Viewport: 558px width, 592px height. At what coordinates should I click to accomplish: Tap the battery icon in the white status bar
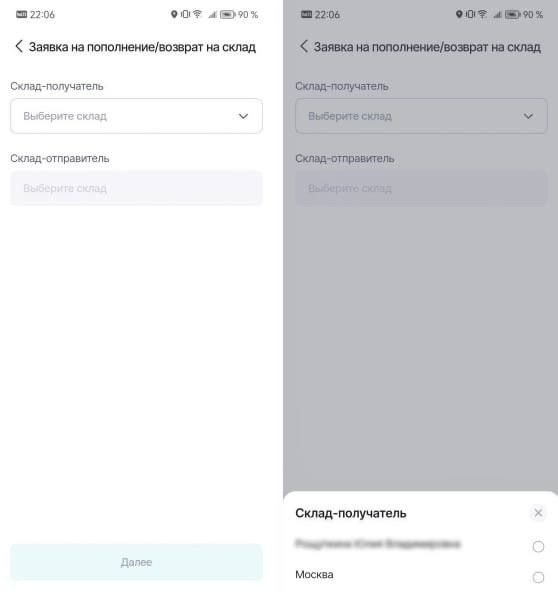pos(228,14)
